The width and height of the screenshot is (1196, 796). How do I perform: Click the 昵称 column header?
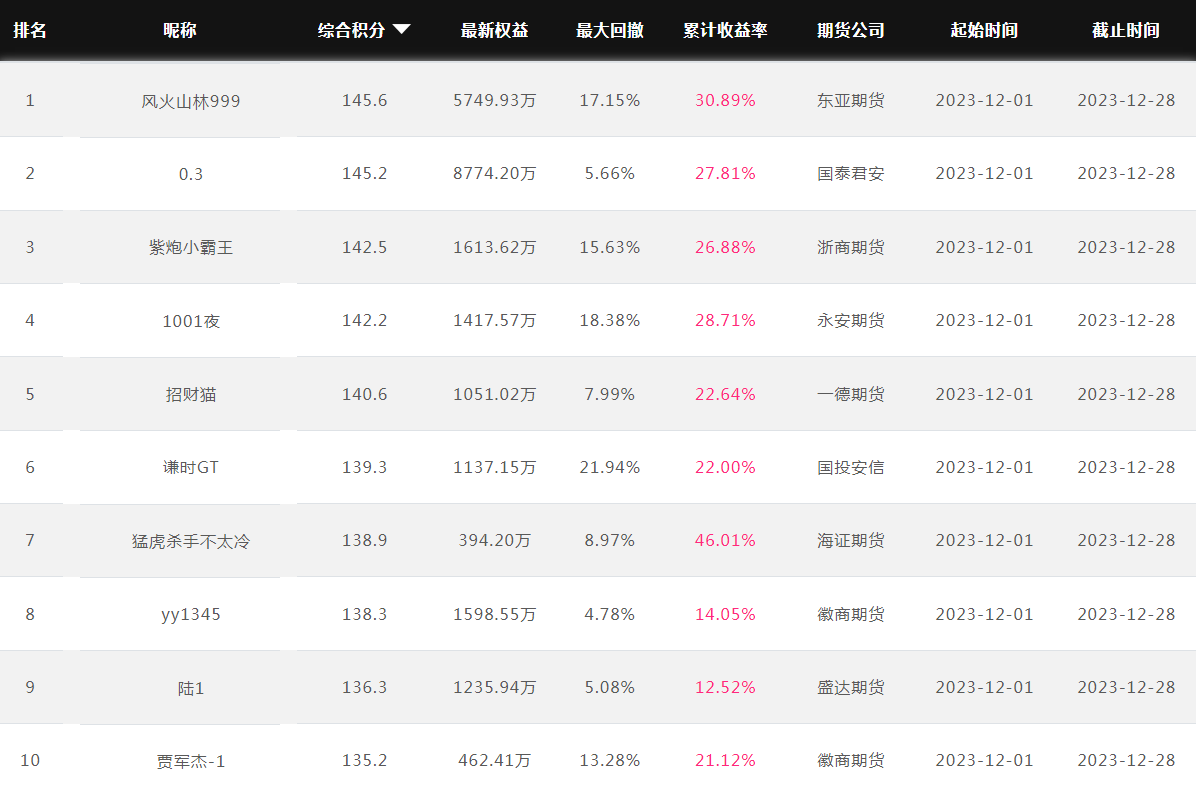(179, 30)
